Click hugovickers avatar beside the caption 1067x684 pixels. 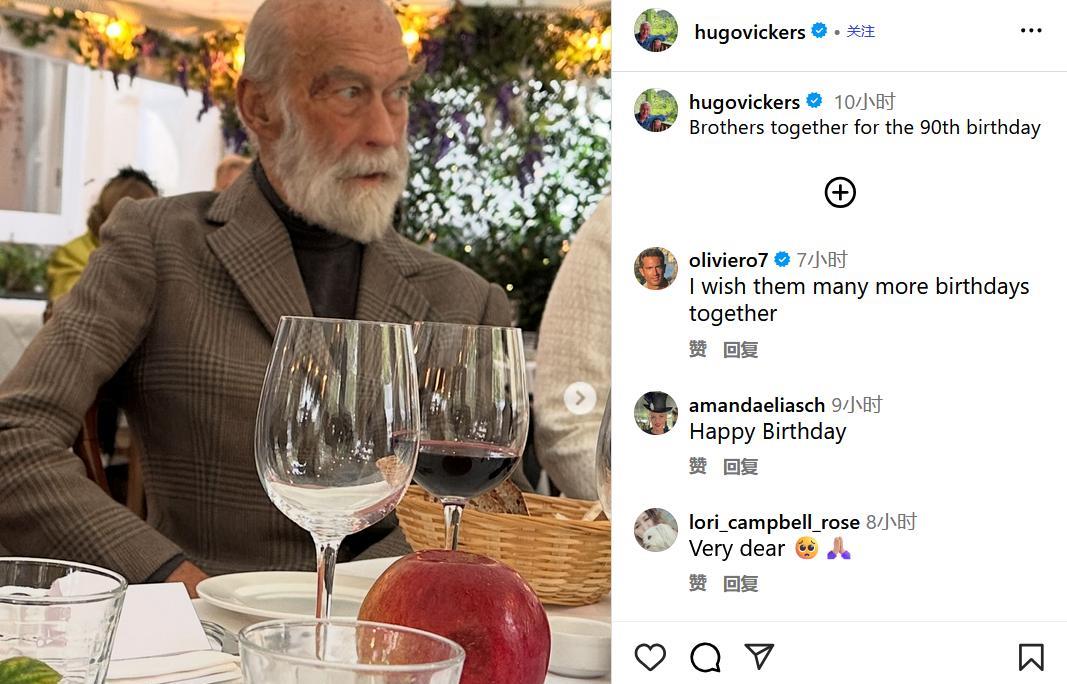[x=656, y=110]
